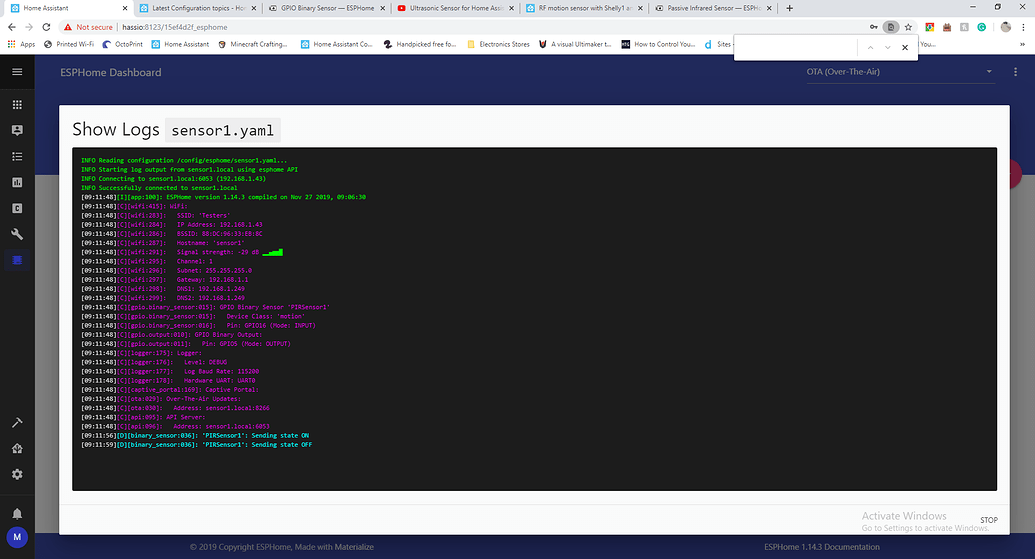This screenshot has height=559, width=1035.
Task: Show more bookmarks overflow chevron
Action: point(1022,44)
